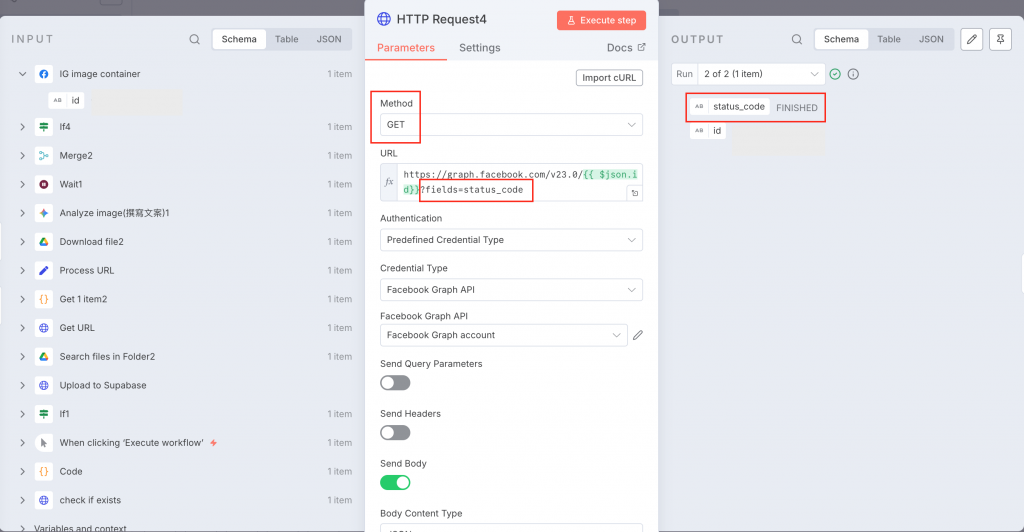
Task: Click the Wait1 node icon
Action: pyautogui.click(x=44, y=184)
